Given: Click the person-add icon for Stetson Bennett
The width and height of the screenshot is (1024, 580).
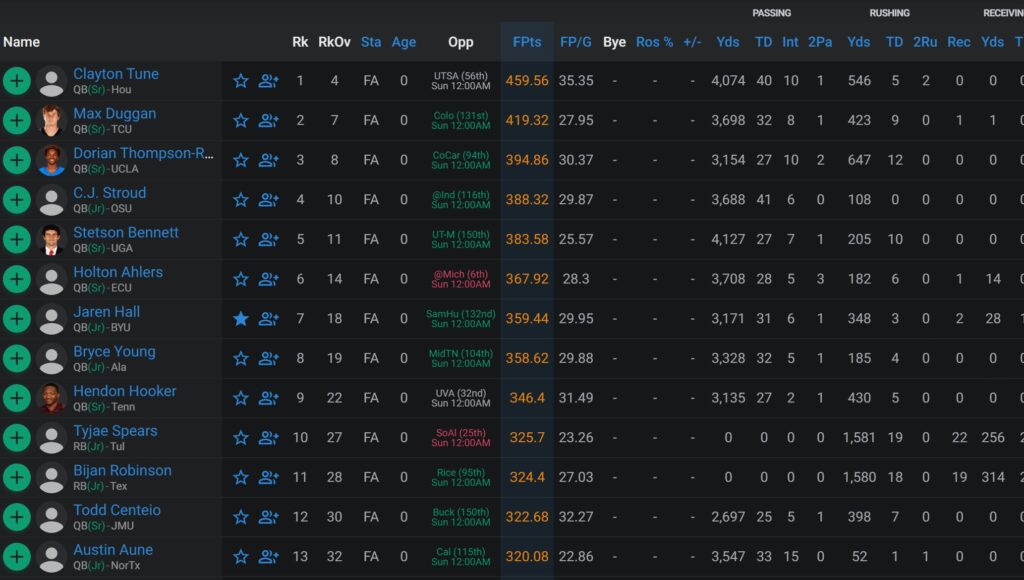Looking at the screenshot, I should [268, 239].
